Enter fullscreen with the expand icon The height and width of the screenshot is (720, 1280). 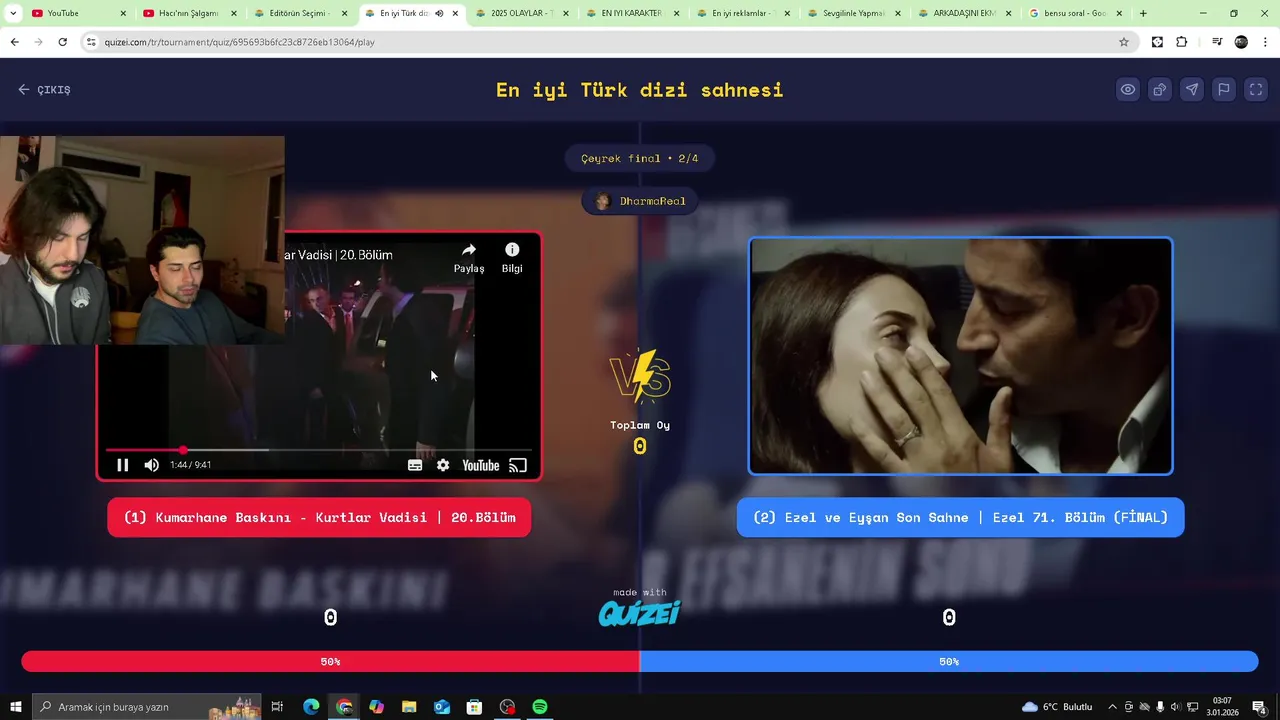pos(1256,90)
